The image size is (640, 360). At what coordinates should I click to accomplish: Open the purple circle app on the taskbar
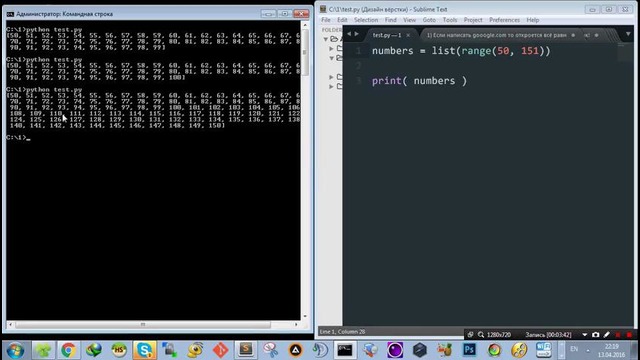point(395,350)
